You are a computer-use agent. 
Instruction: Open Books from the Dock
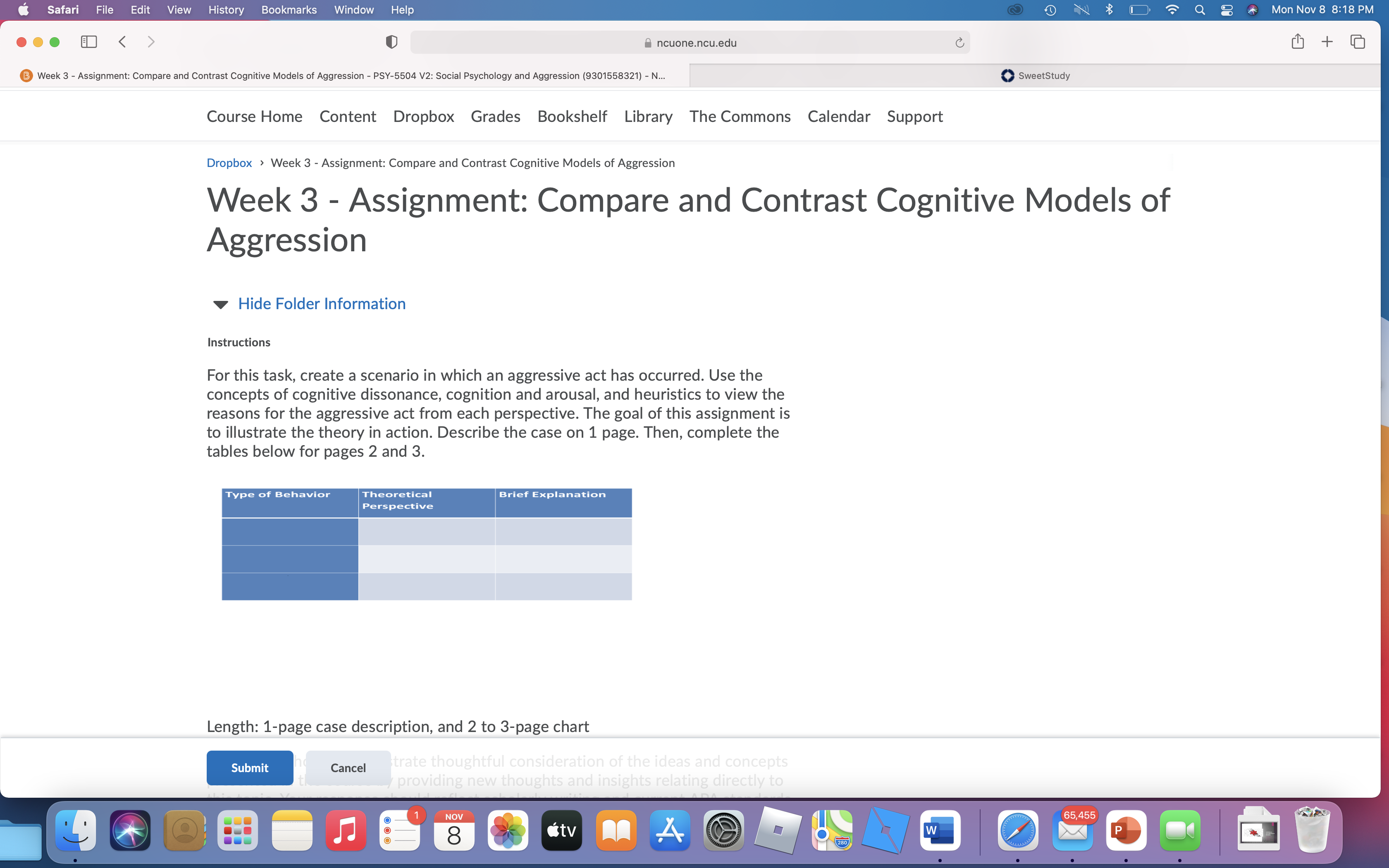tap(616, 830)
